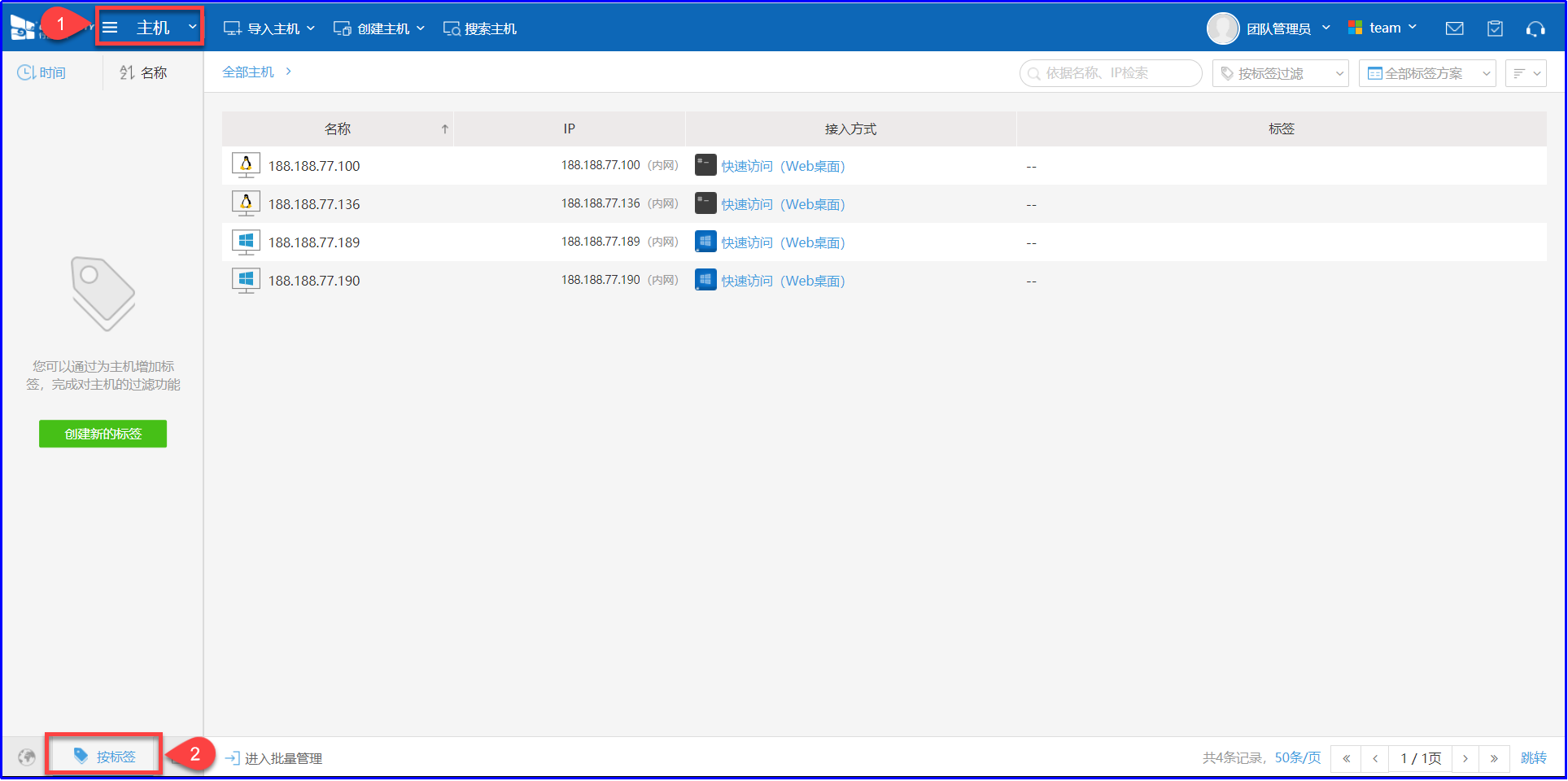Click the search box for name or IP
The width and height of the screenshot is (1568, 781).
click(x=1111, y=73)
